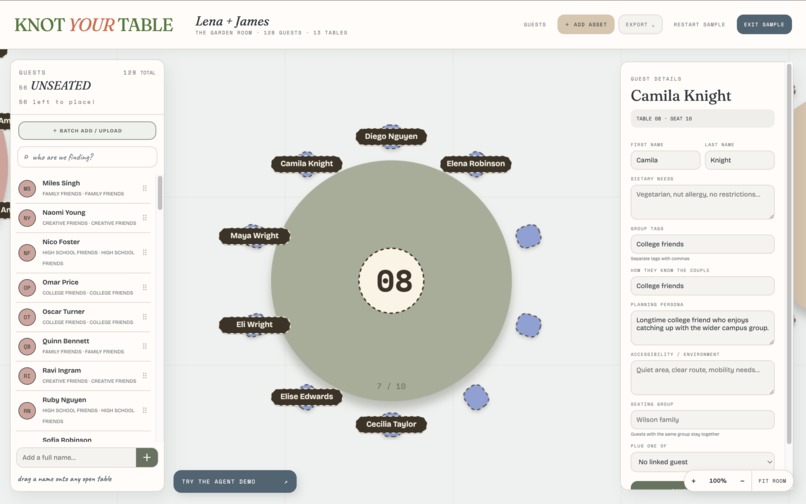The height and width of the screenshot is (504, 806).
Task: Grab the drag handle beside Nico Foster
Action: tap(144, 253)
